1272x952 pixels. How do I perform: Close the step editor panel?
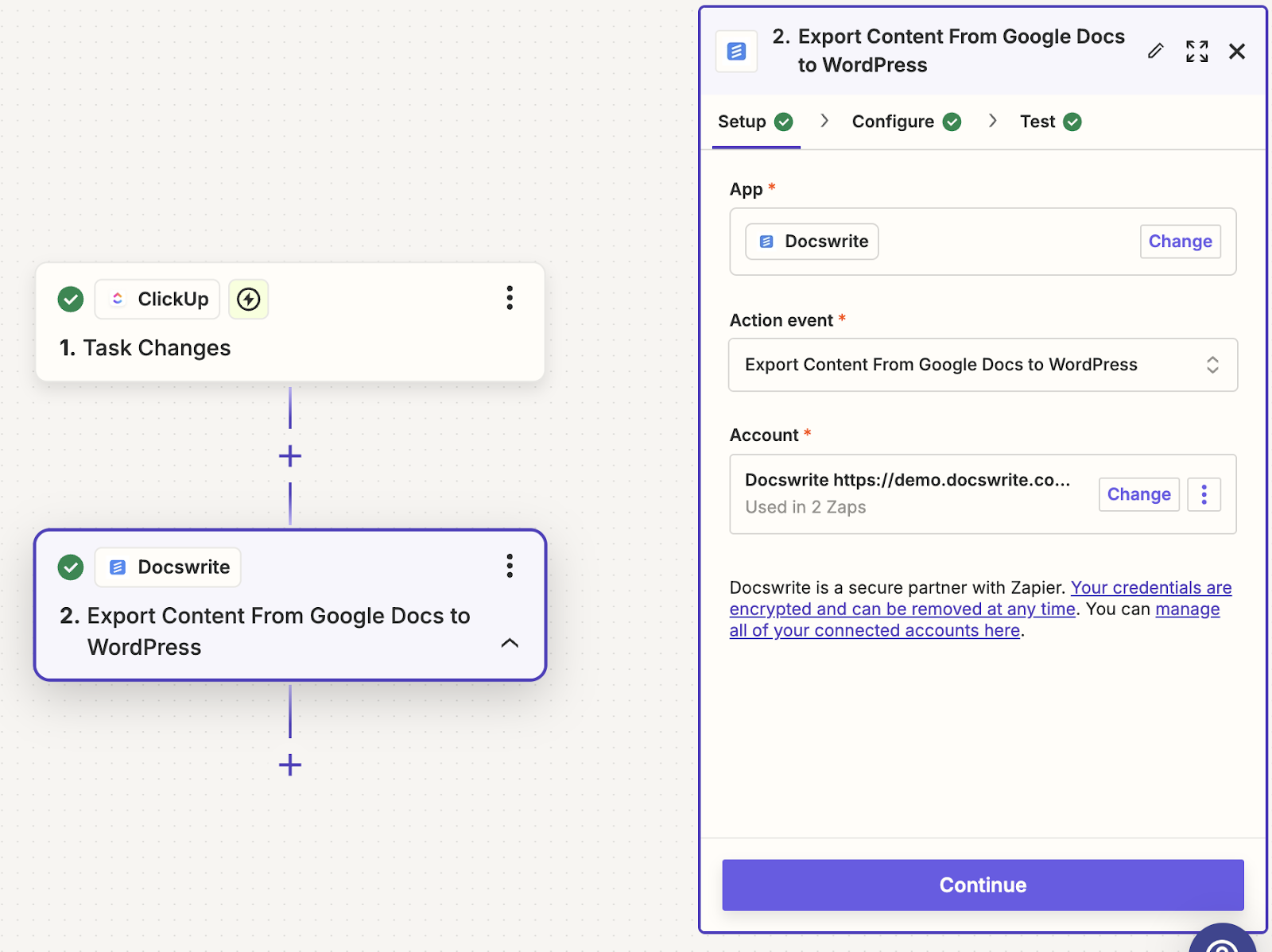click(1237, 52)
